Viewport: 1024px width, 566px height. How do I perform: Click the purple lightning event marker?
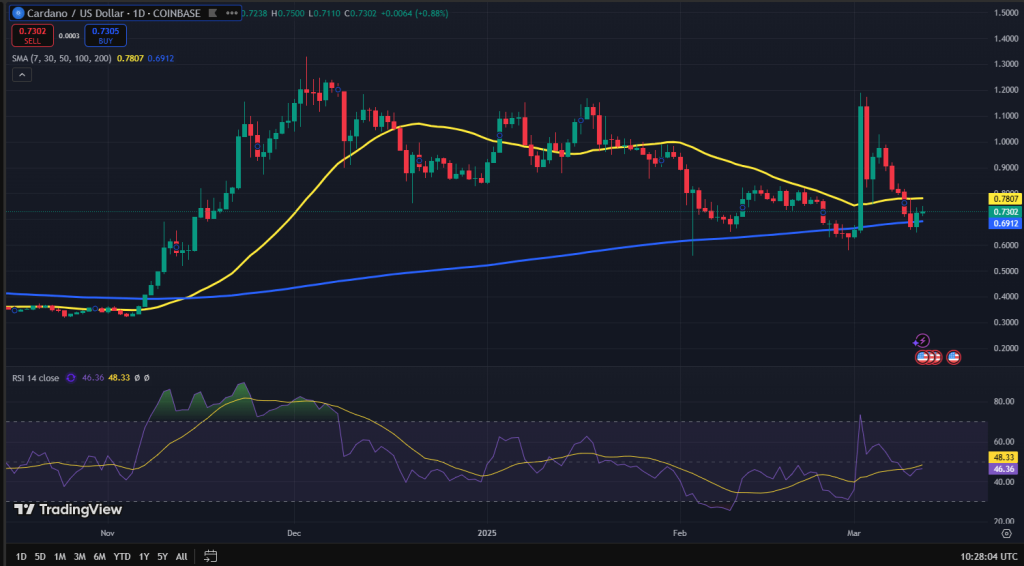921,341
